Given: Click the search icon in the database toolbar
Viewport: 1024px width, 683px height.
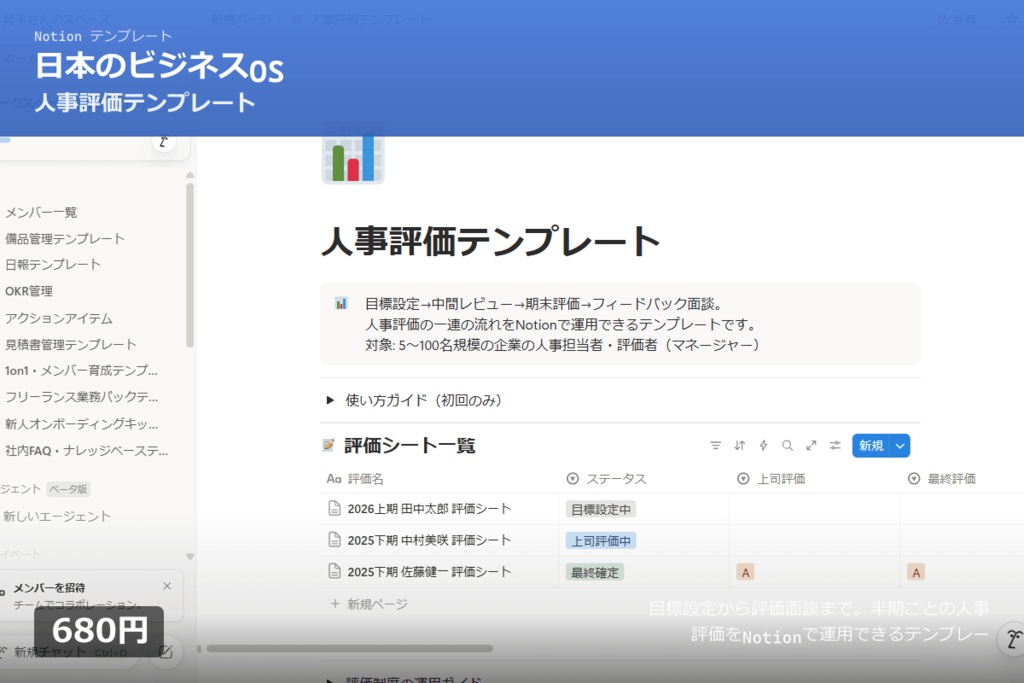Looking at the screenshot, I should (x=786, y=445).
